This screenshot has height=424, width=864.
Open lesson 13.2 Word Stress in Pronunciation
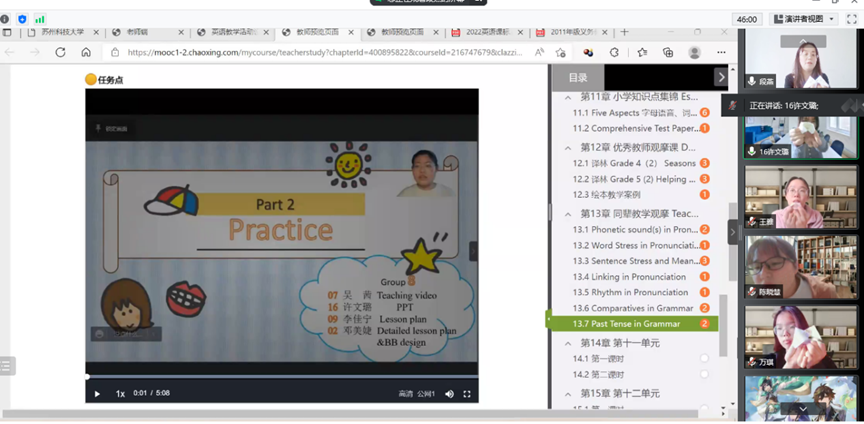636,245
